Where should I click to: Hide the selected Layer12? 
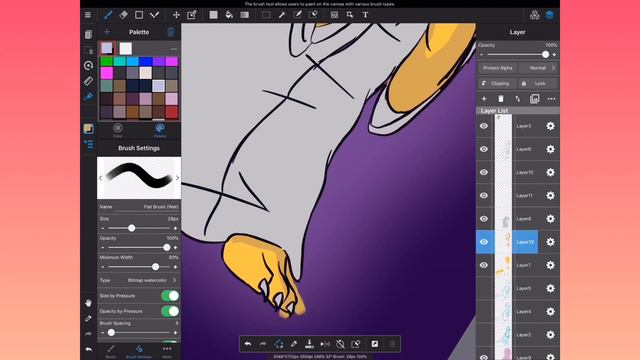pyautogui.click(x=484, y=242)
